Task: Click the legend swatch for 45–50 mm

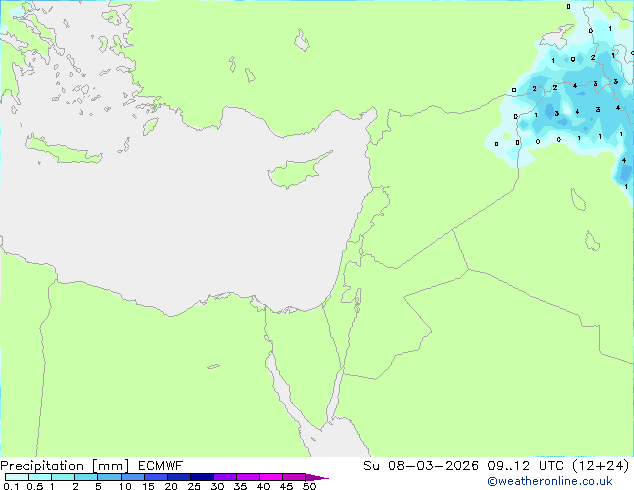Action: tap(294, 477)
